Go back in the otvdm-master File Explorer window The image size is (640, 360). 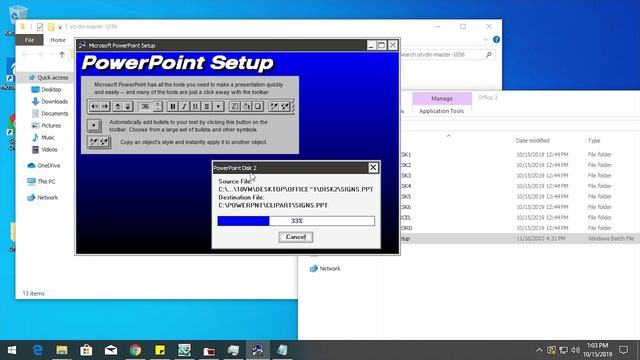25,54
